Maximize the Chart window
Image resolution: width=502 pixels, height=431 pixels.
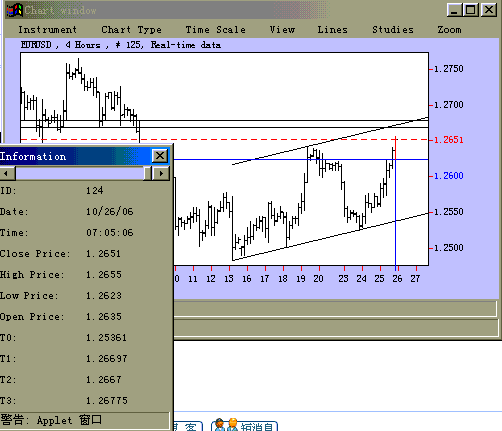tap(471, 10)
